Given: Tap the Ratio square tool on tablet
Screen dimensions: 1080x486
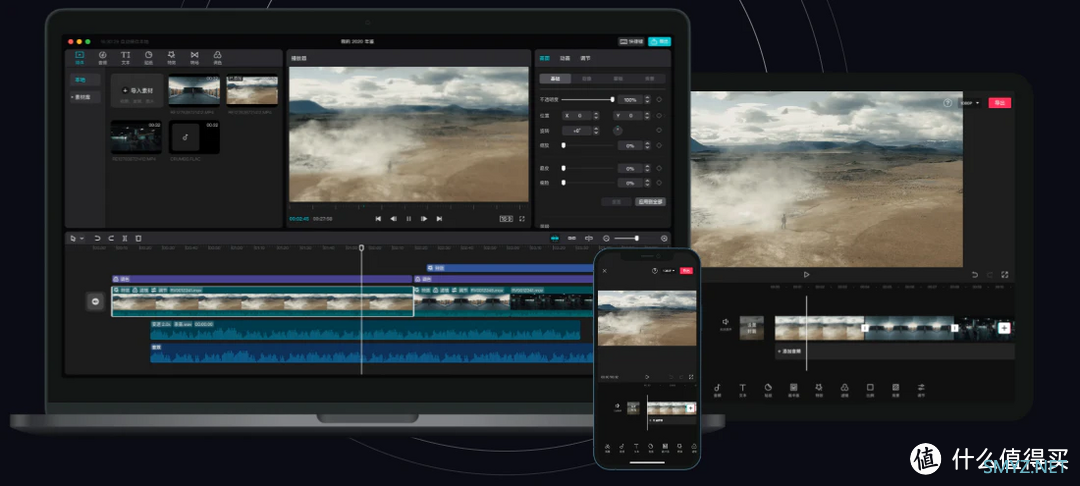Looking at the screenshot, I should pyautogui.click(x=870, y=389).
